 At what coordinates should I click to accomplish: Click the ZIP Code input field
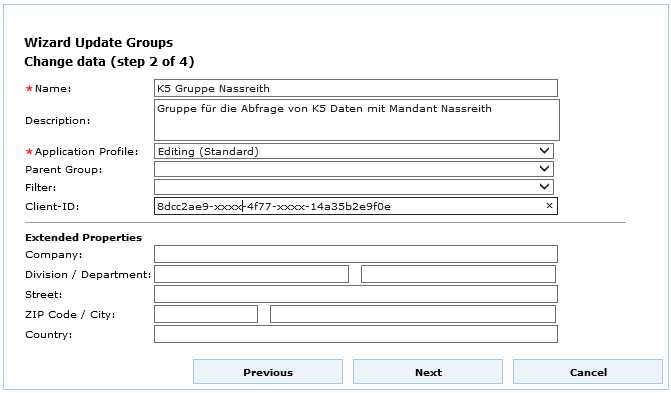pyautogui.click(x=206, y=314)
